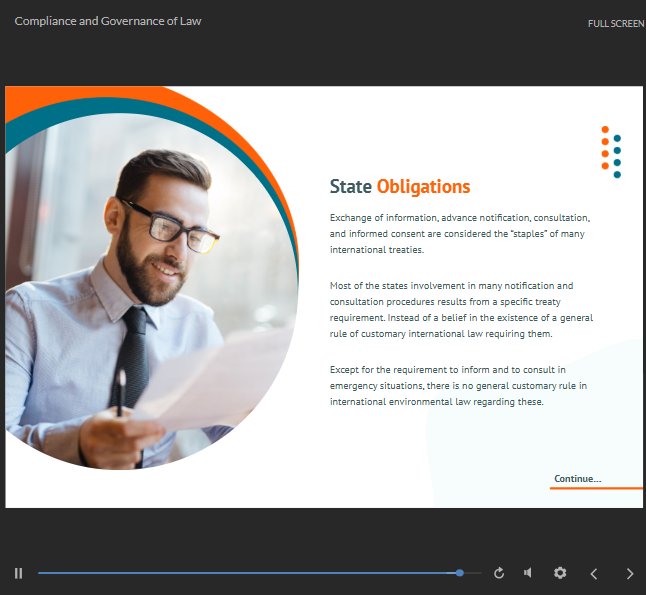Click the replay slide icon

[x=499, y=573]
